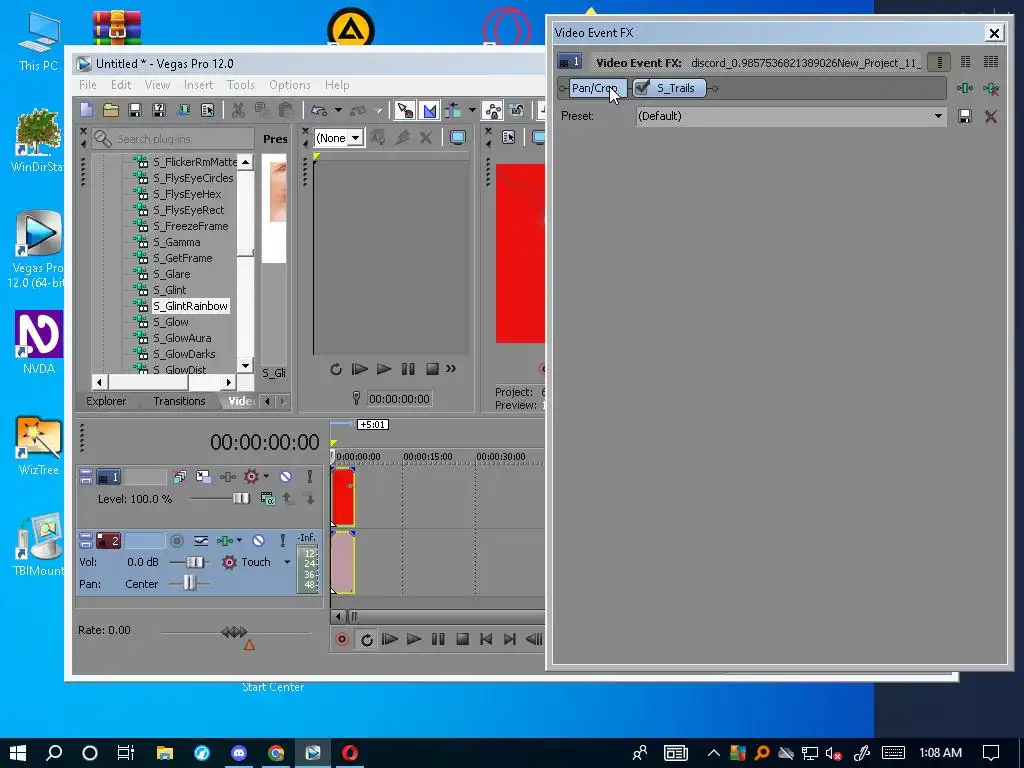Viewport: 1024px width, 768px height.
Task: Toggle the Auto Ripple toolbar button
Action: (453, 110)
